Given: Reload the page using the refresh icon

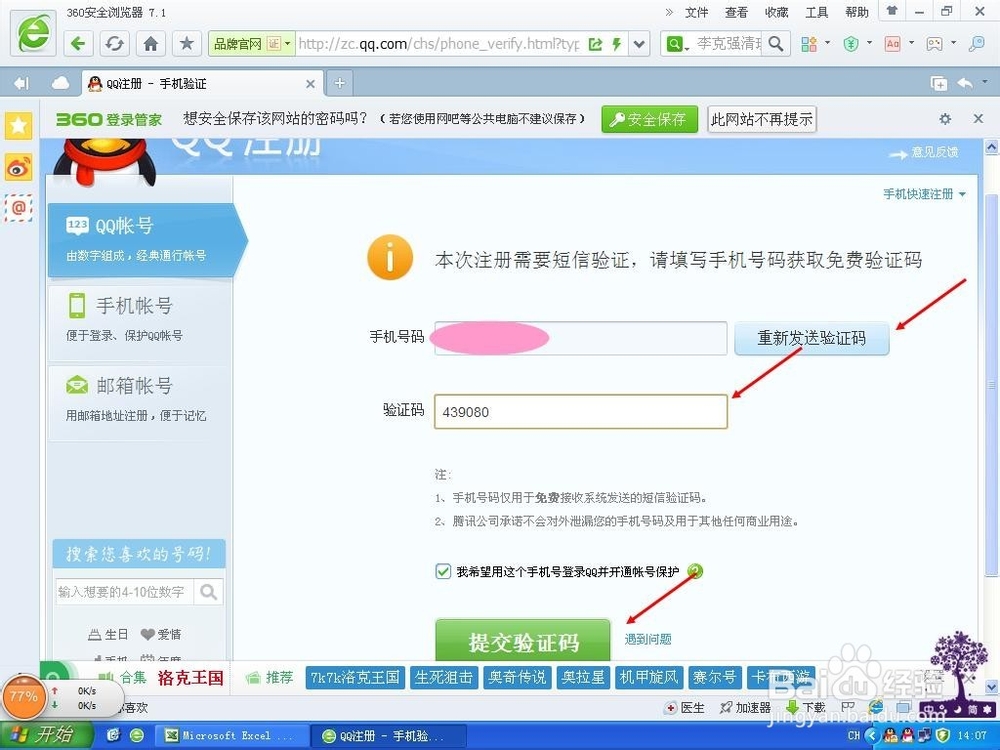Looking at the screenshot, I should pyautogui.click(x=114, y=43).
